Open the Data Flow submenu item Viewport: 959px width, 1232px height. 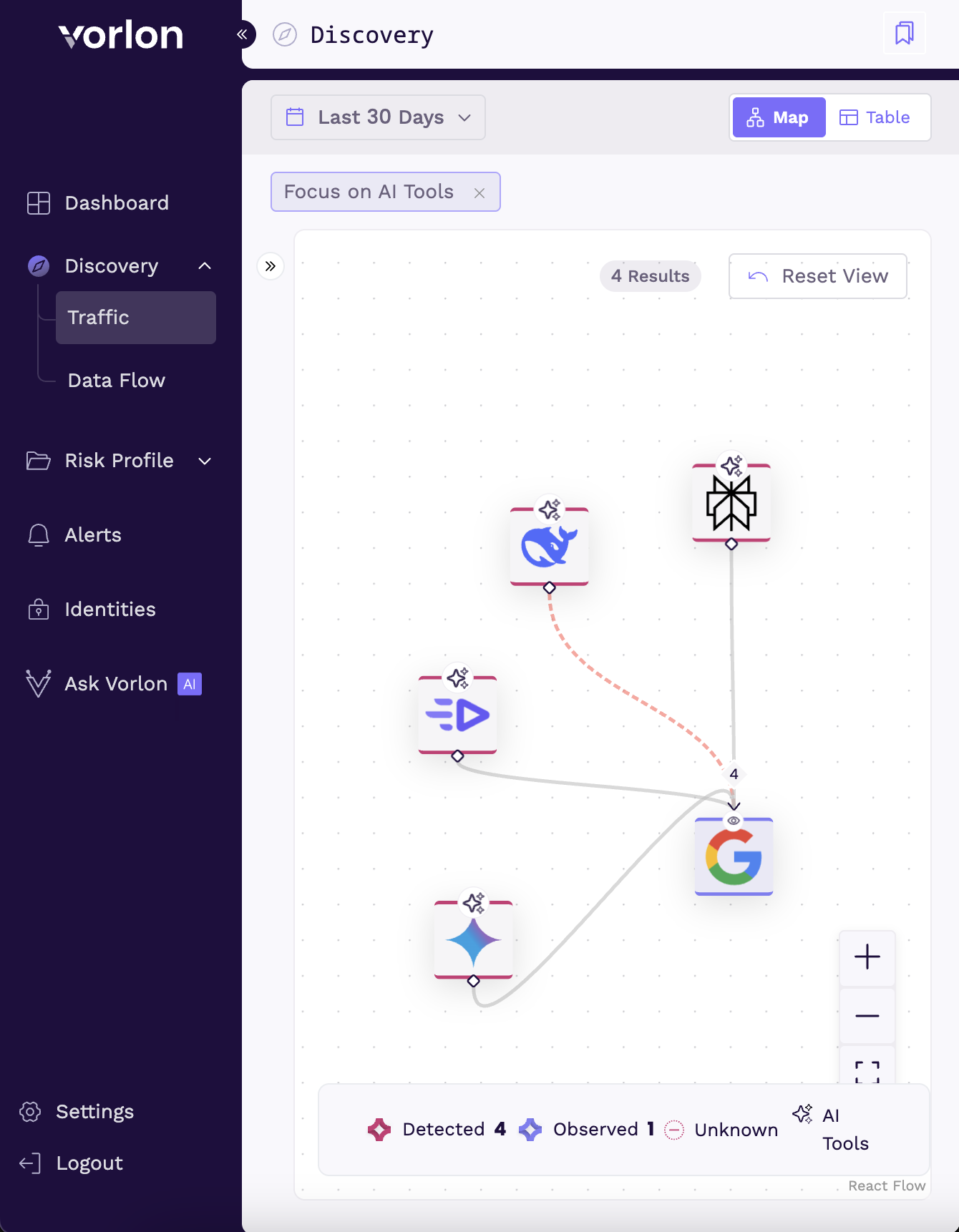tap(116, 381)
